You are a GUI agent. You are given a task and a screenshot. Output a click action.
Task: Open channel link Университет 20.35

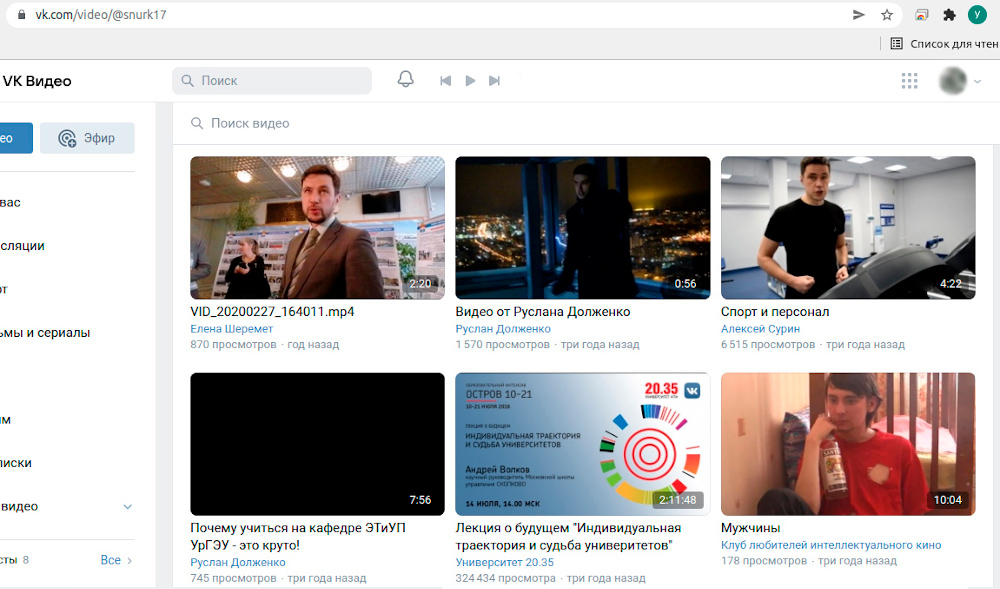pyautogui.click(x=504, y=562)
